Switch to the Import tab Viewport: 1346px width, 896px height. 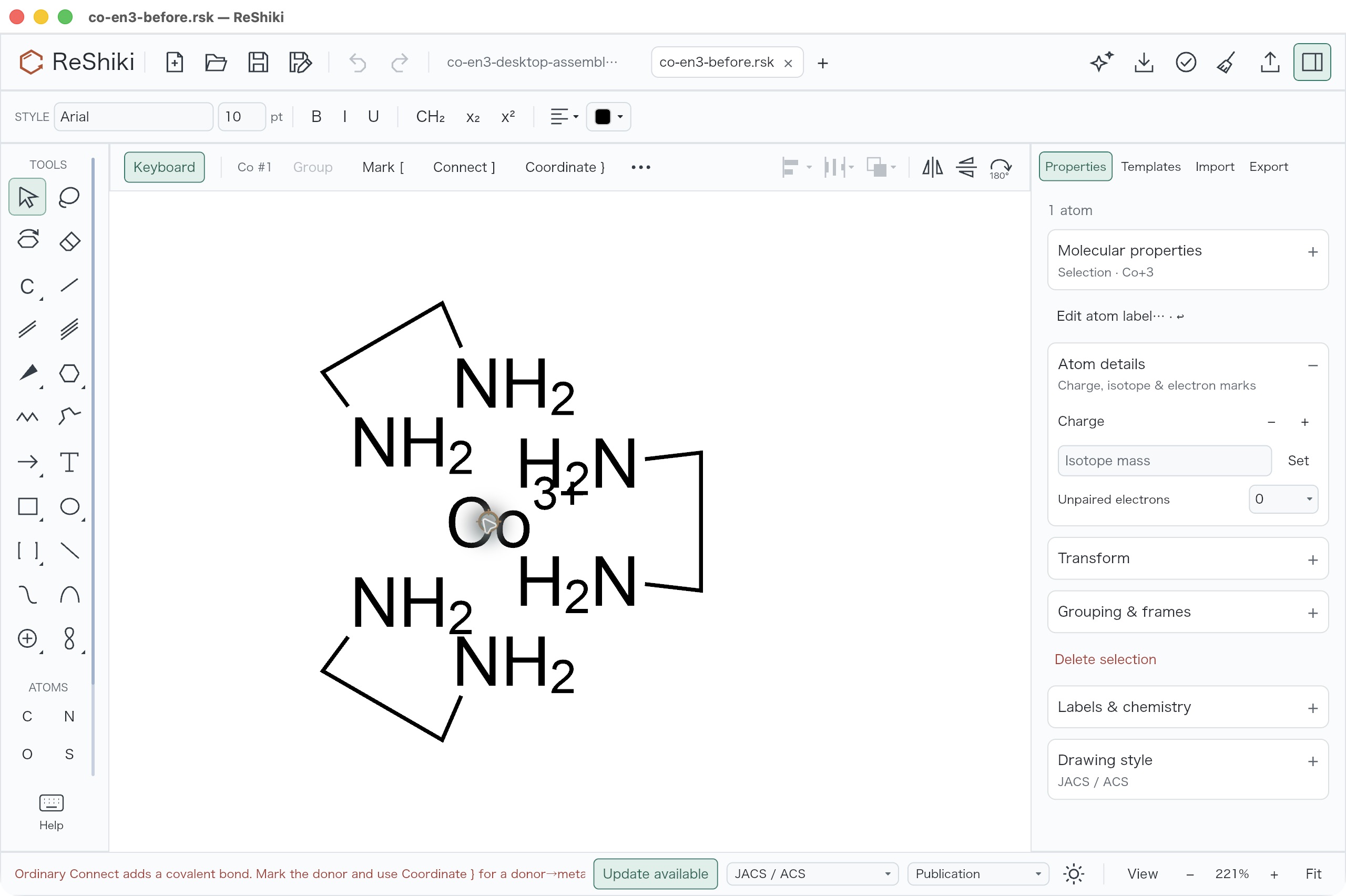[x=1214, y=167]
